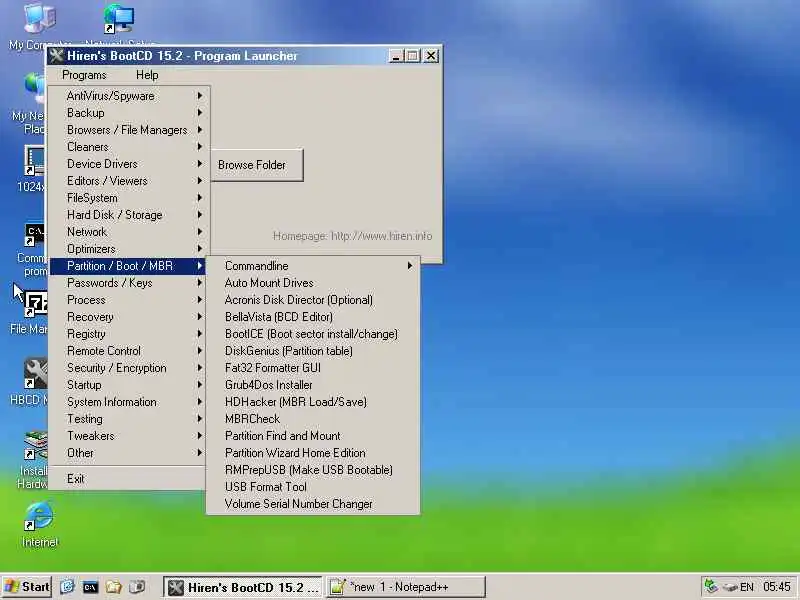This screenshot has height=600, width=800.
Task: Switch to new 1 - Notepad++ taskbar button
Action: coord(406,587)
